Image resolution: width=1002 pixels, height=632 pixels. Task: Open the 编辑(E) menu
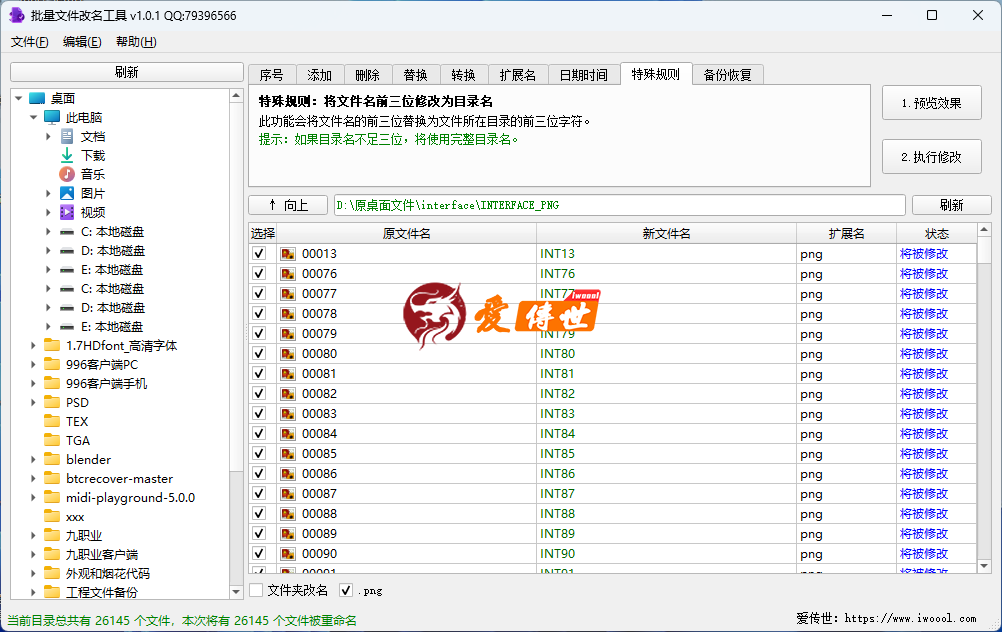click(82, 42)
